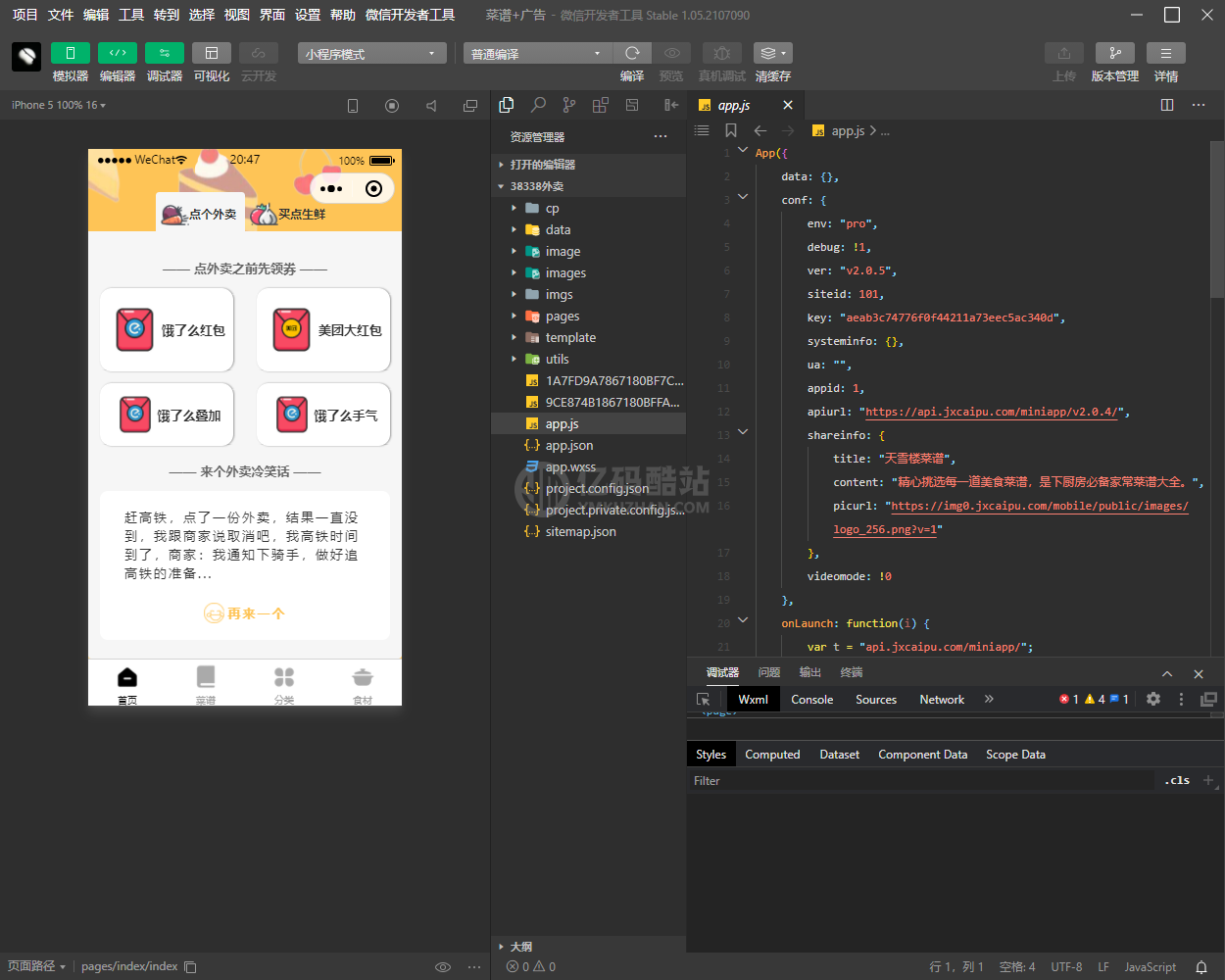Toggle the green simulator (模拟器) button

[71, 53]
